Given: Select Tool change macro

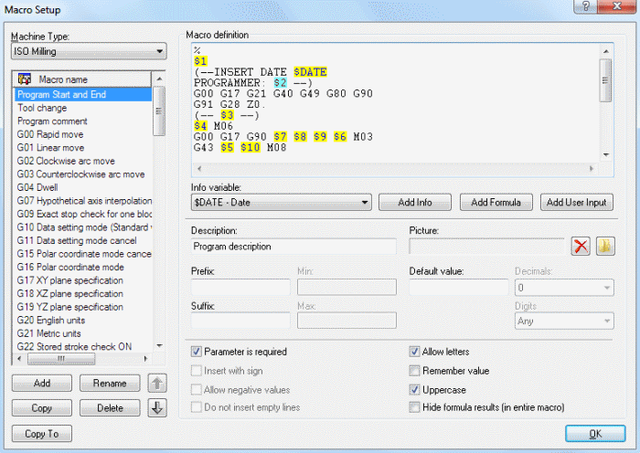Looking at the screenshot, I should [83, 108].
